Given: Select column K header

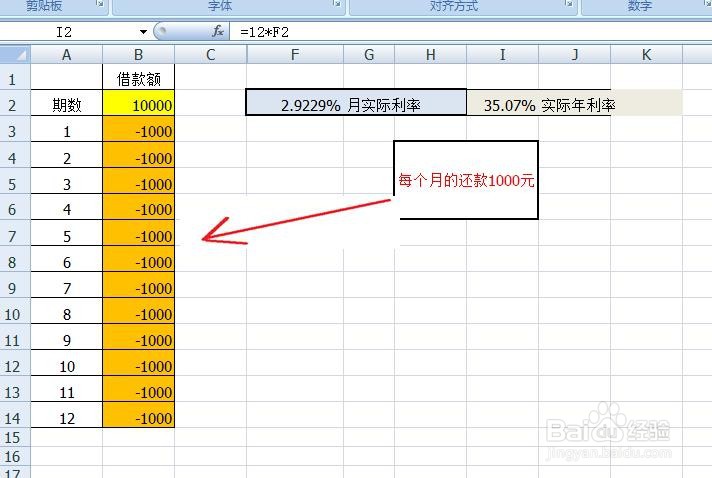Looking at the screenshot, I should (x=647, y=55).
